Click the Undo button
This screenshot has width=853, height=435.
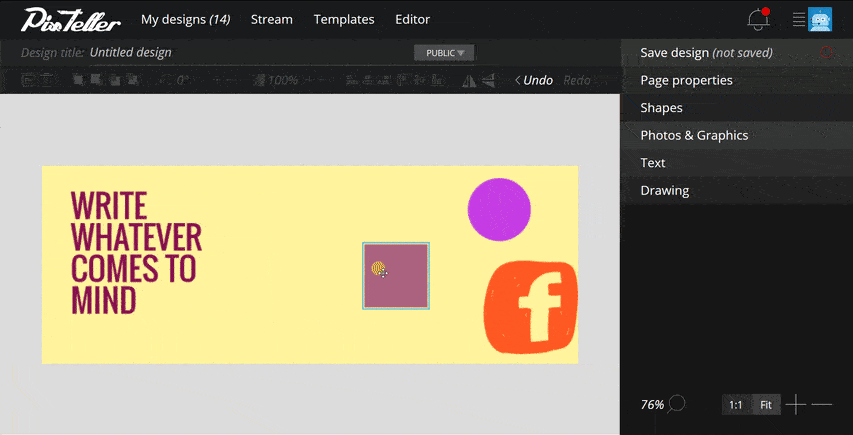[534, 80]
